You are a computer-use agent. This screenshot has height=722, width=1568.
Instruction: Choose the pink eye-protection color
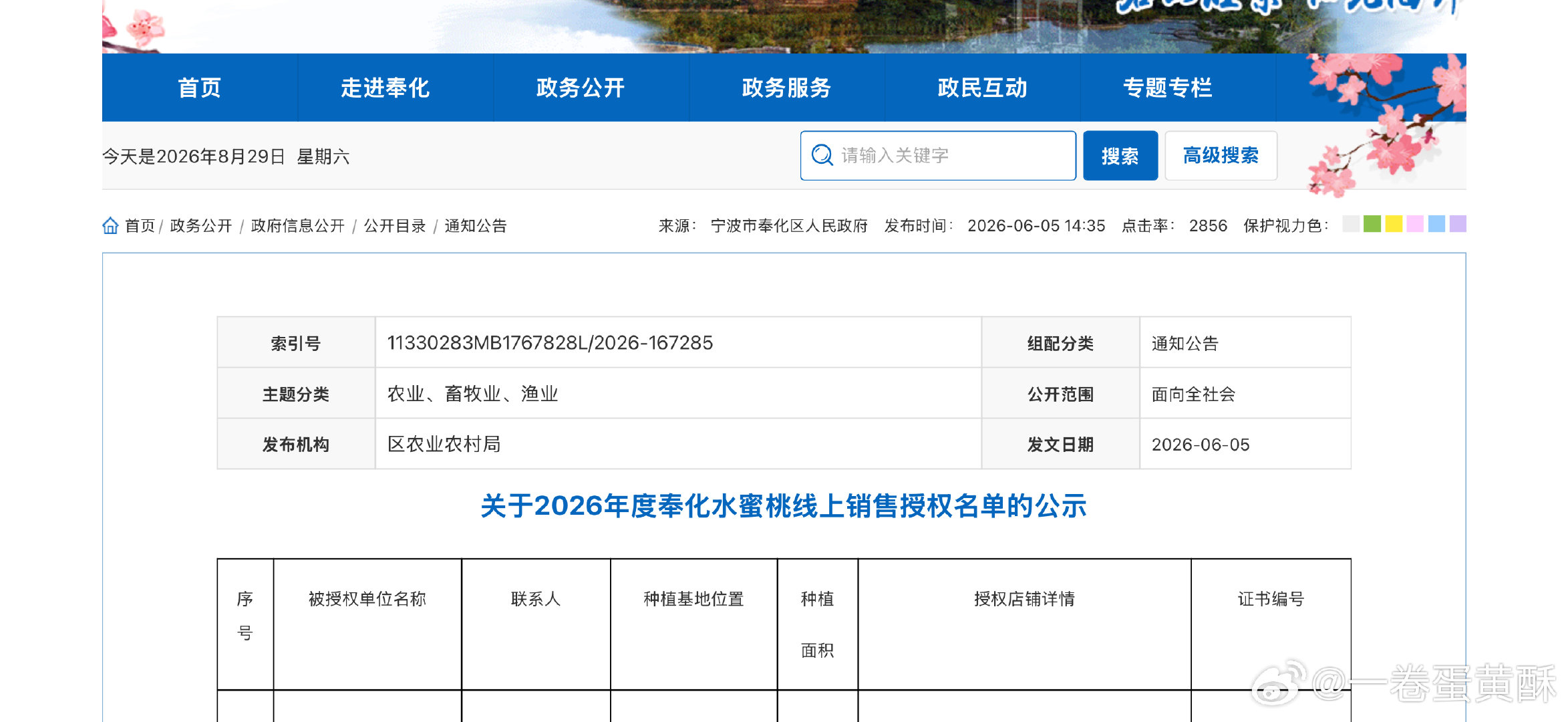pos(1415,224)
